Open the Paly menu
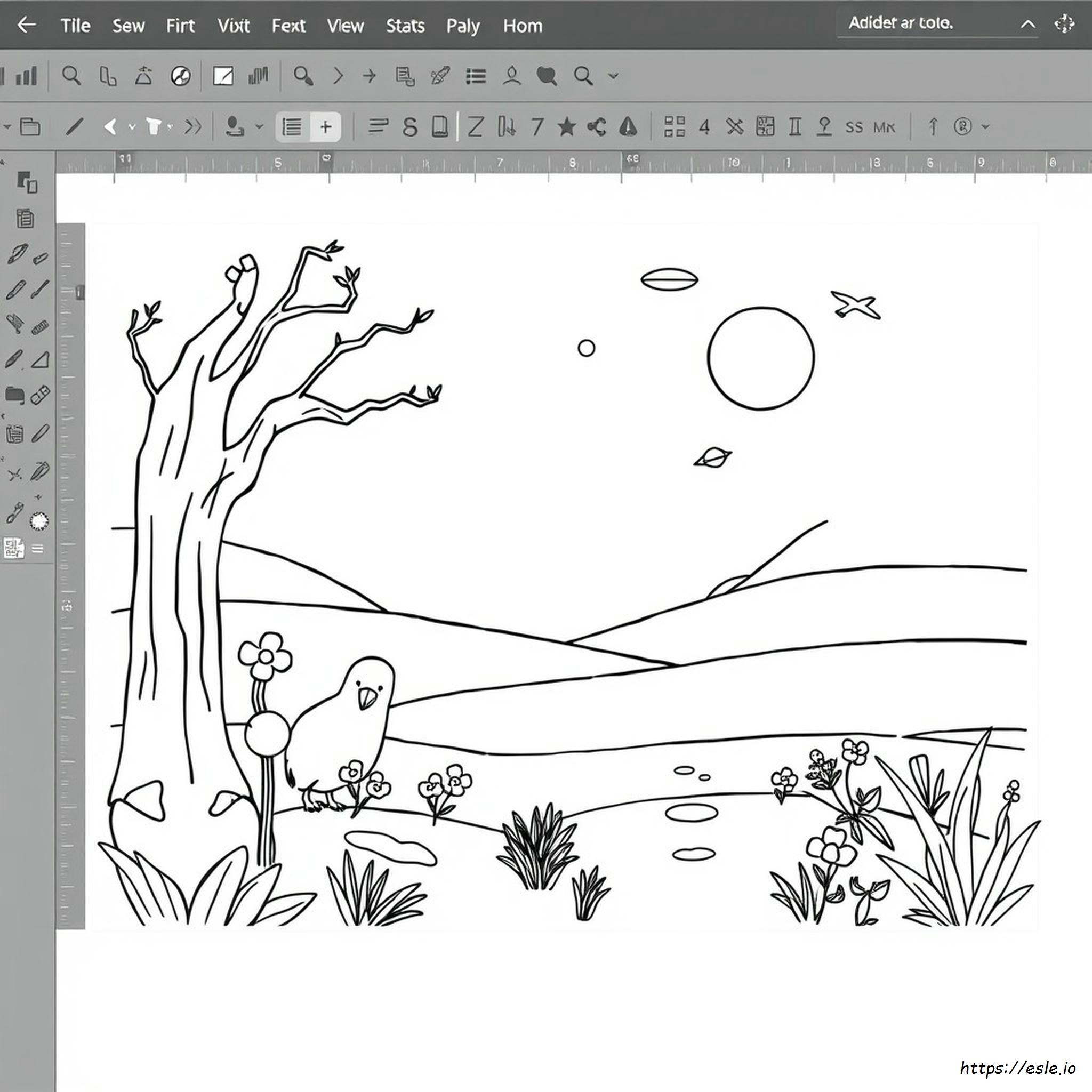The width and height of the screenshot is (1092, 1092). pyautogui.click(x=463, y=26)
